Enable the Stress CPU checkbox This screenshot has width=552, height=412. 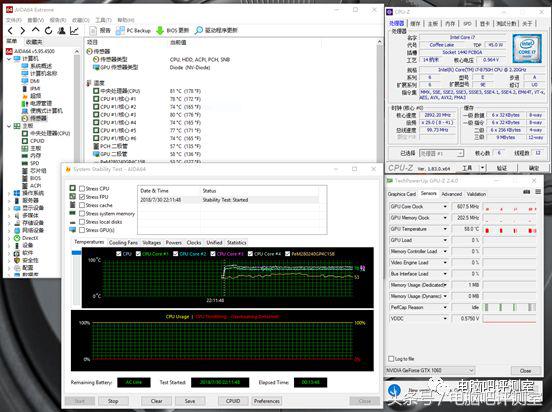pos(82,188)
